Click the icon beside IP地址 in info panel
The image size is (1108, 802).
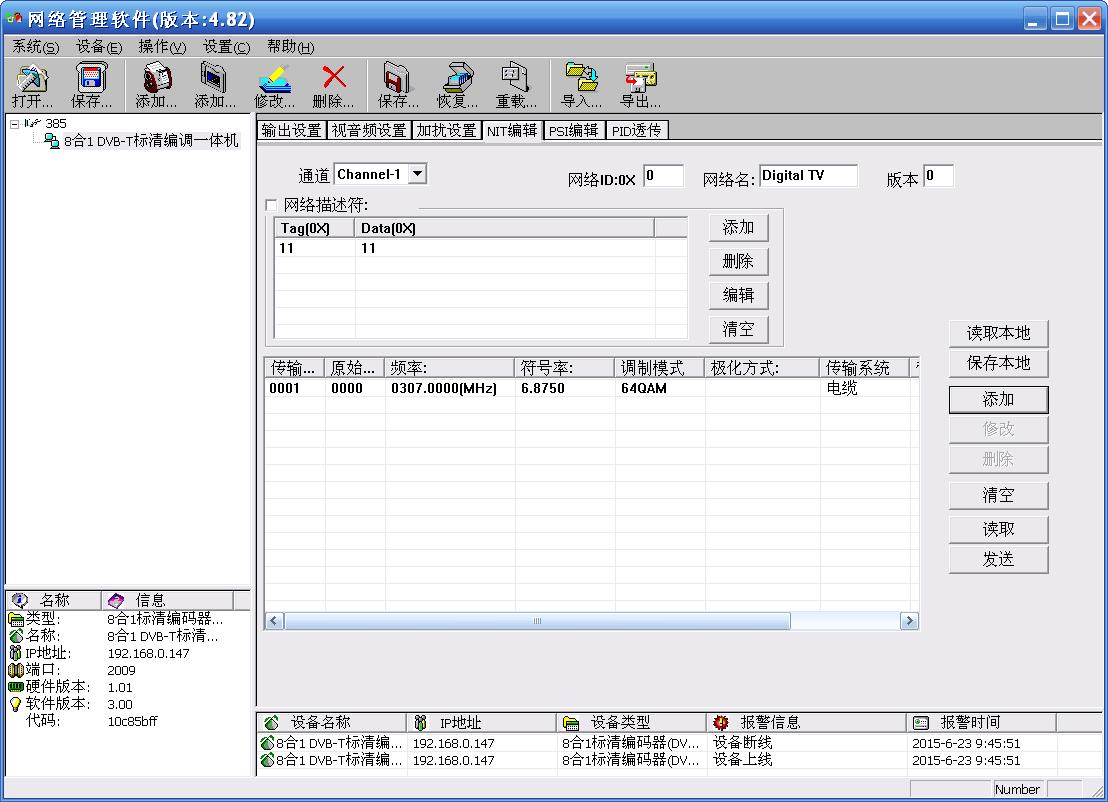[16, 653]
